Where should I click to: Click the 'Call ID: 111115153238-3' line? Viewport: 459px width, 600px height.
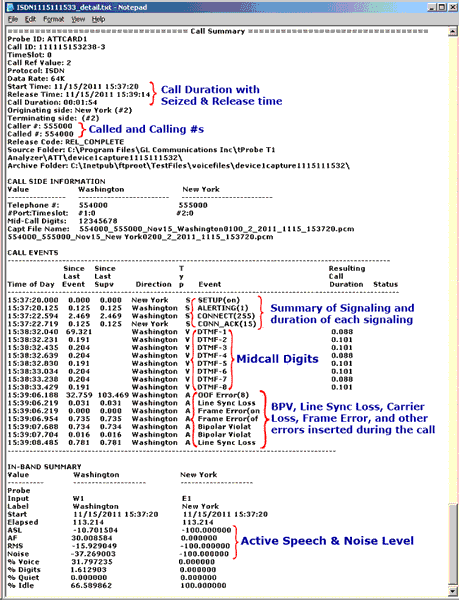tap(56, 47)
